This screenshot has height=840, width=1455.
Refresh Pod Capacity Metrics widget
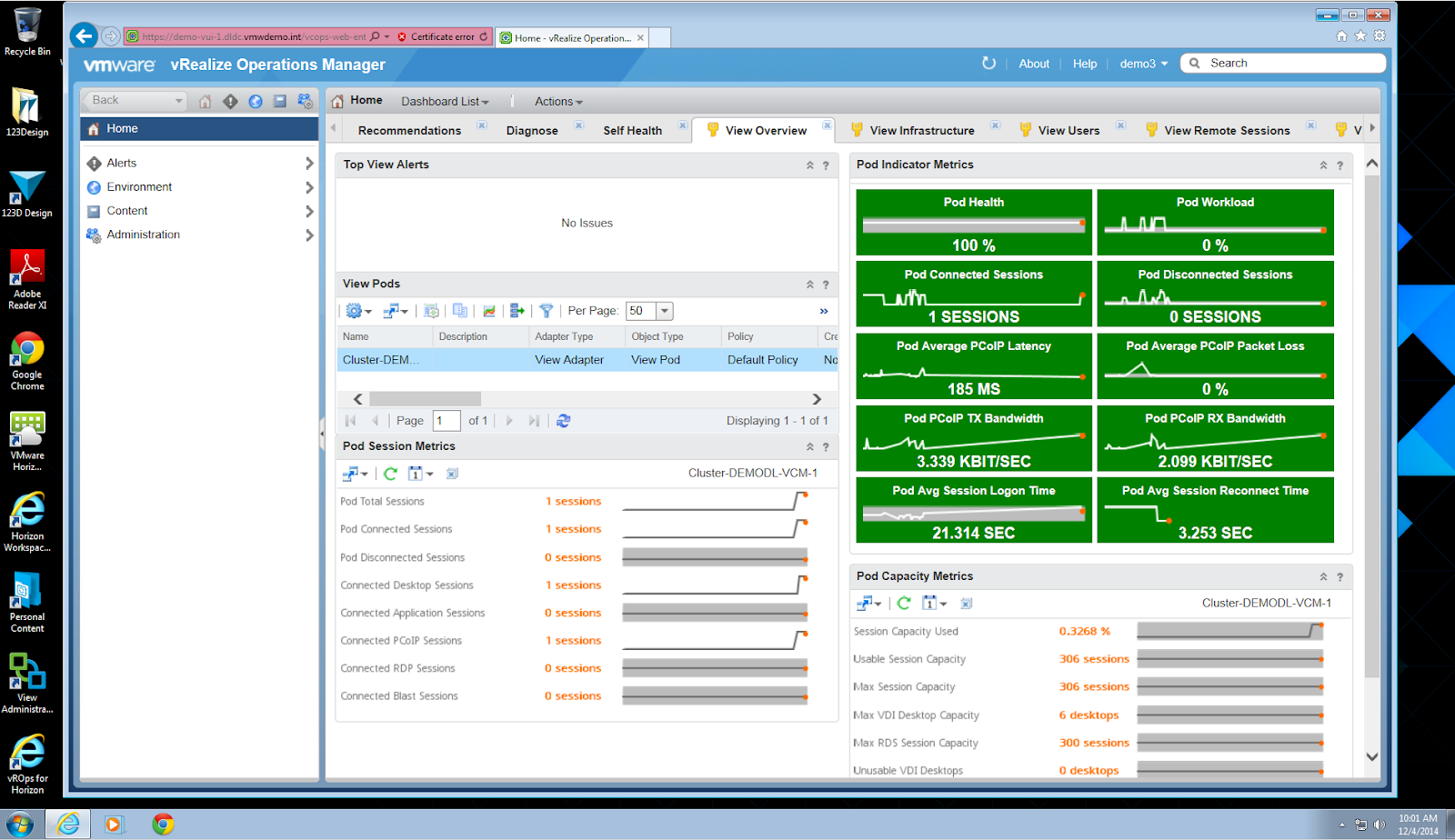pos(904,603)
